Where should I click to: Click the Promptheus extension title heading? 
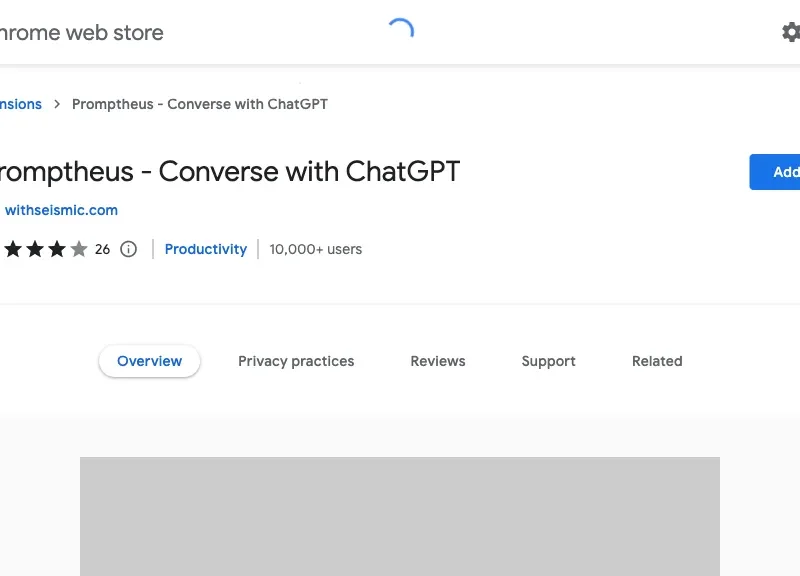click(228, 171)
